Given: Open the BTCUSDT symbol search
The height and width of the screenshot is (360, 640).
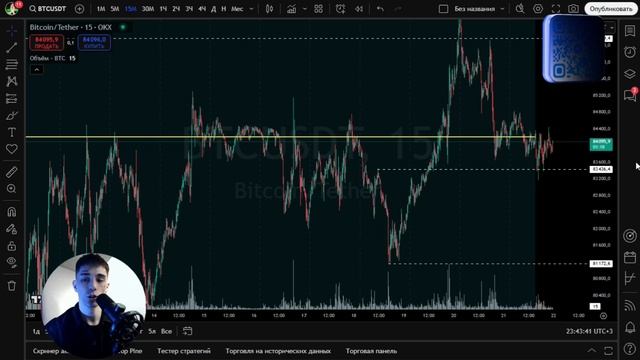Looking at the screenshot, I should (47, 9).
